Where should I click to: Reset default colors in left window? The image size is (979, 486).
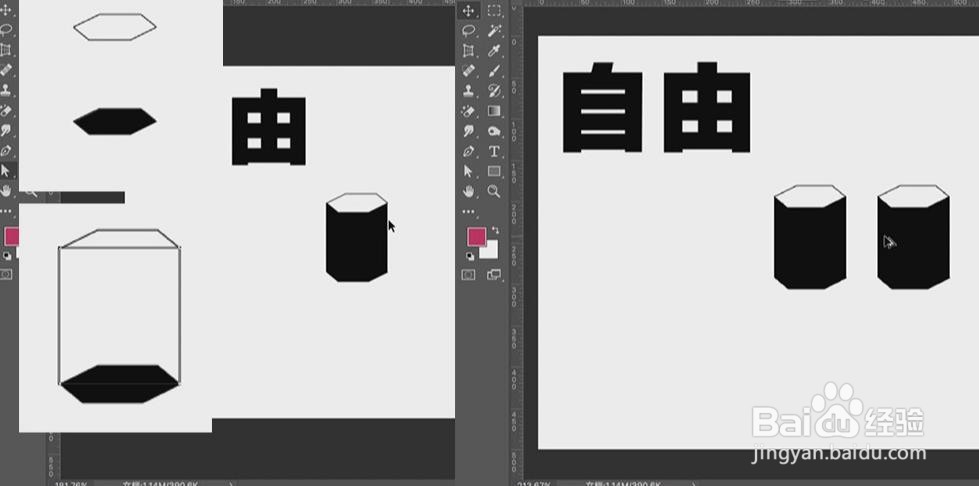tap(6, 255)
